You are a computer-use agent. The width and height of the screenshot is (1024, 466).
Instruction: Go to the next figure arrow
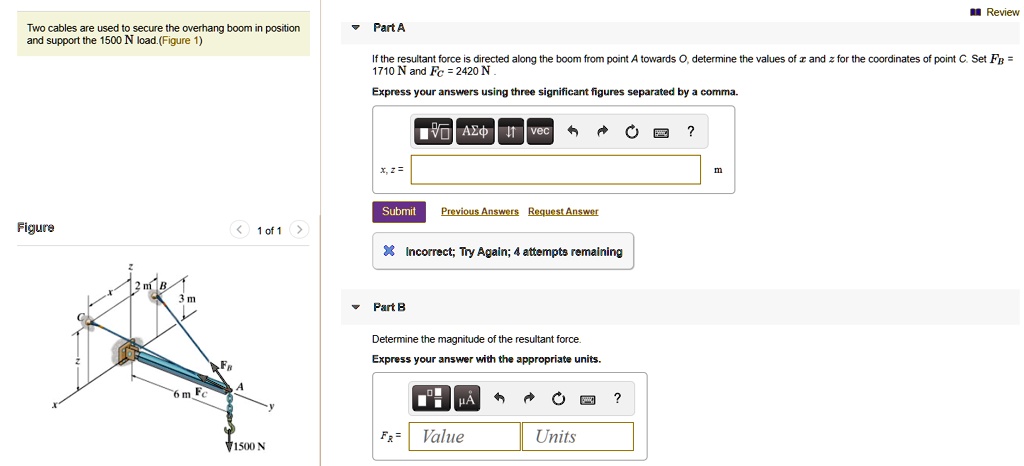(299, 230)
